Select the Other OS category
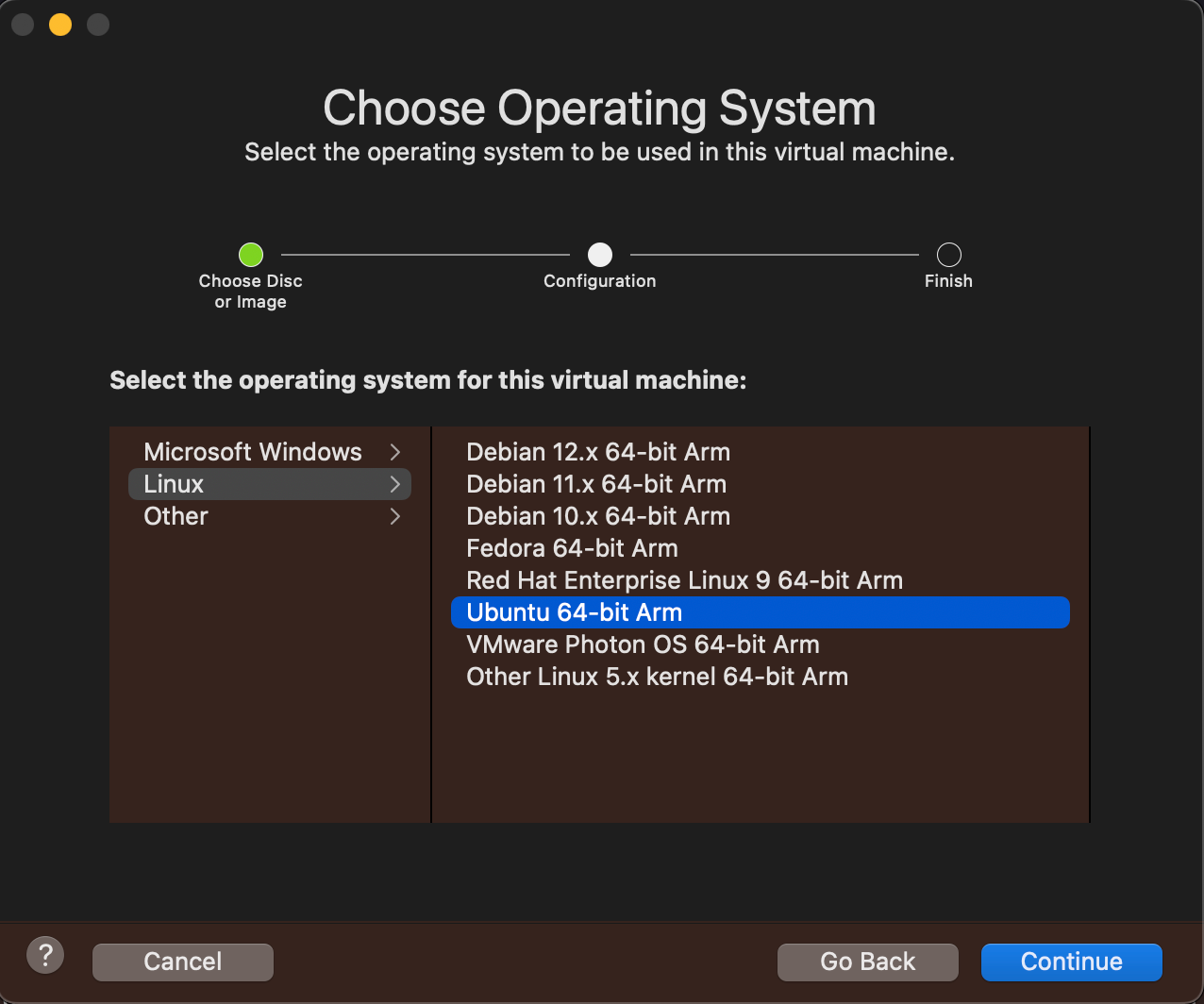Screen dimensions: 1204x1004 pos(270,516)
